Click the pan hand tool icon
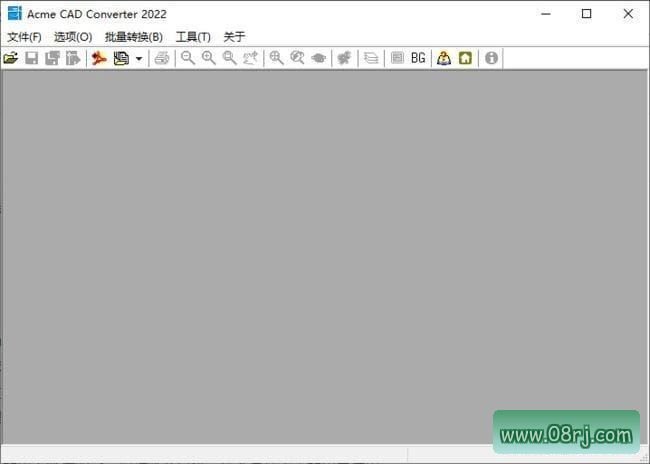The width and height of the screenshot is (650, 464). tap(250, 58)
